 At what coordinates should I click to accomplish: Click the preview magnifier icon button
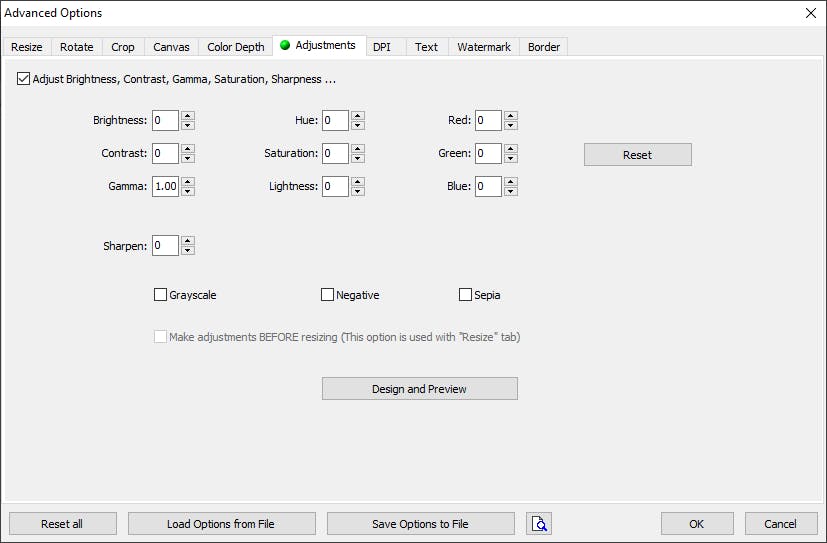point(539,524)
